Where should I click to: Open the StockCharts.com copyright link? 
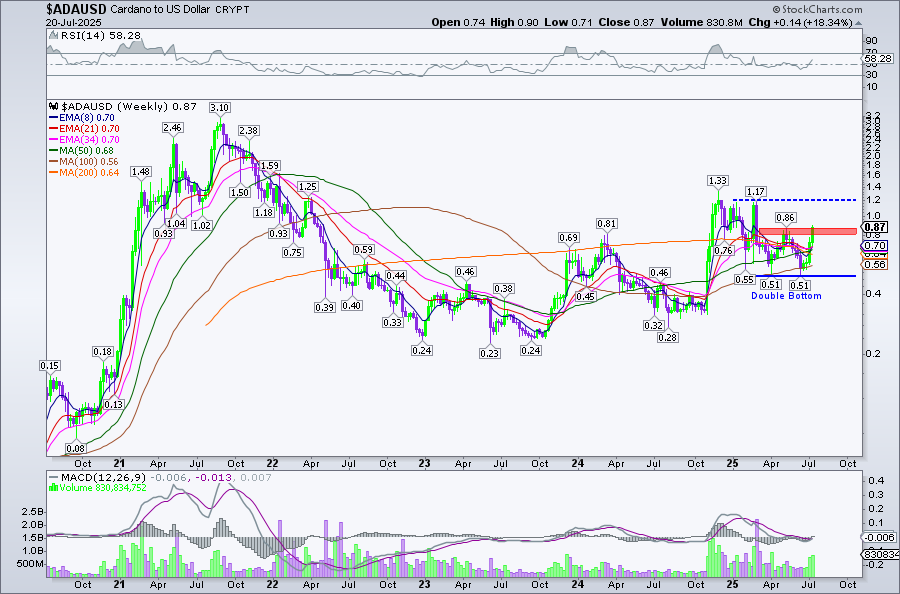click(x=817, y=9)
